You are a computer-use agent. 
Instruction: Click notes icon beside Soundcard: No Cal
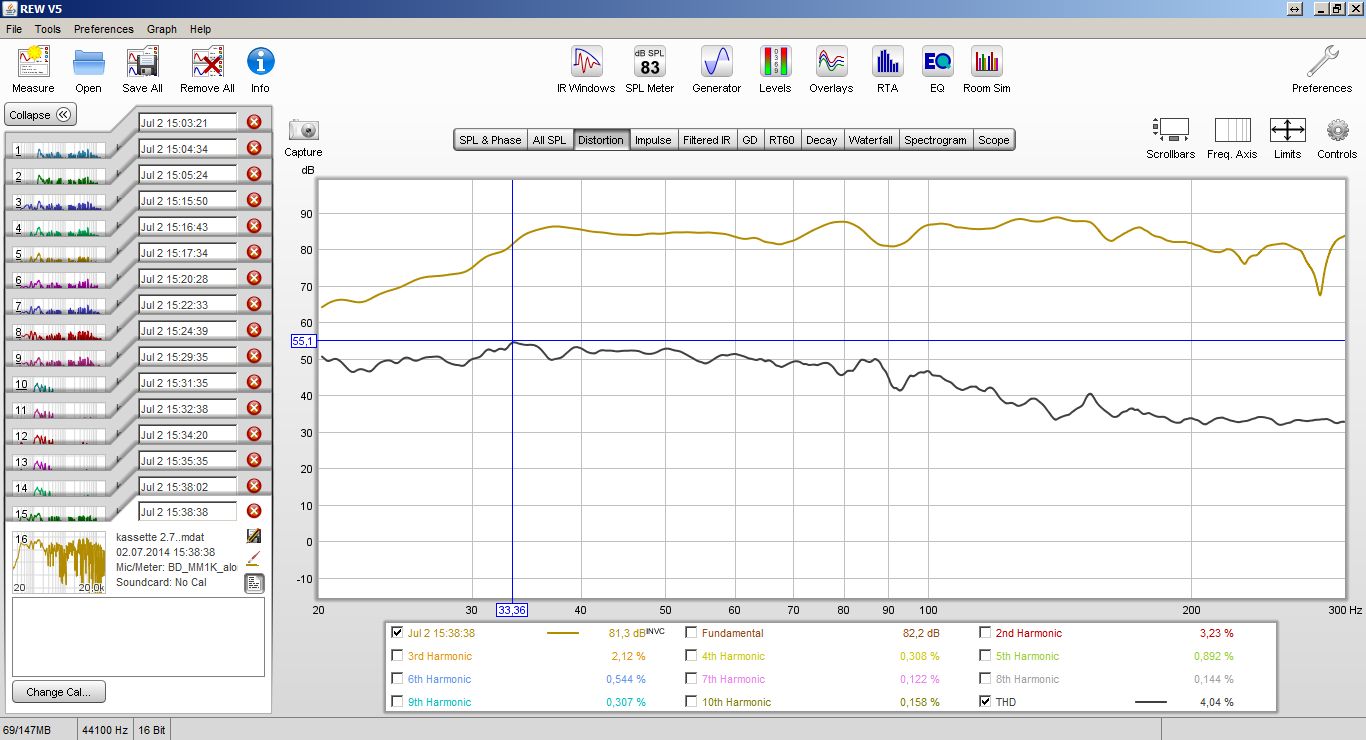tap(254, 583)
